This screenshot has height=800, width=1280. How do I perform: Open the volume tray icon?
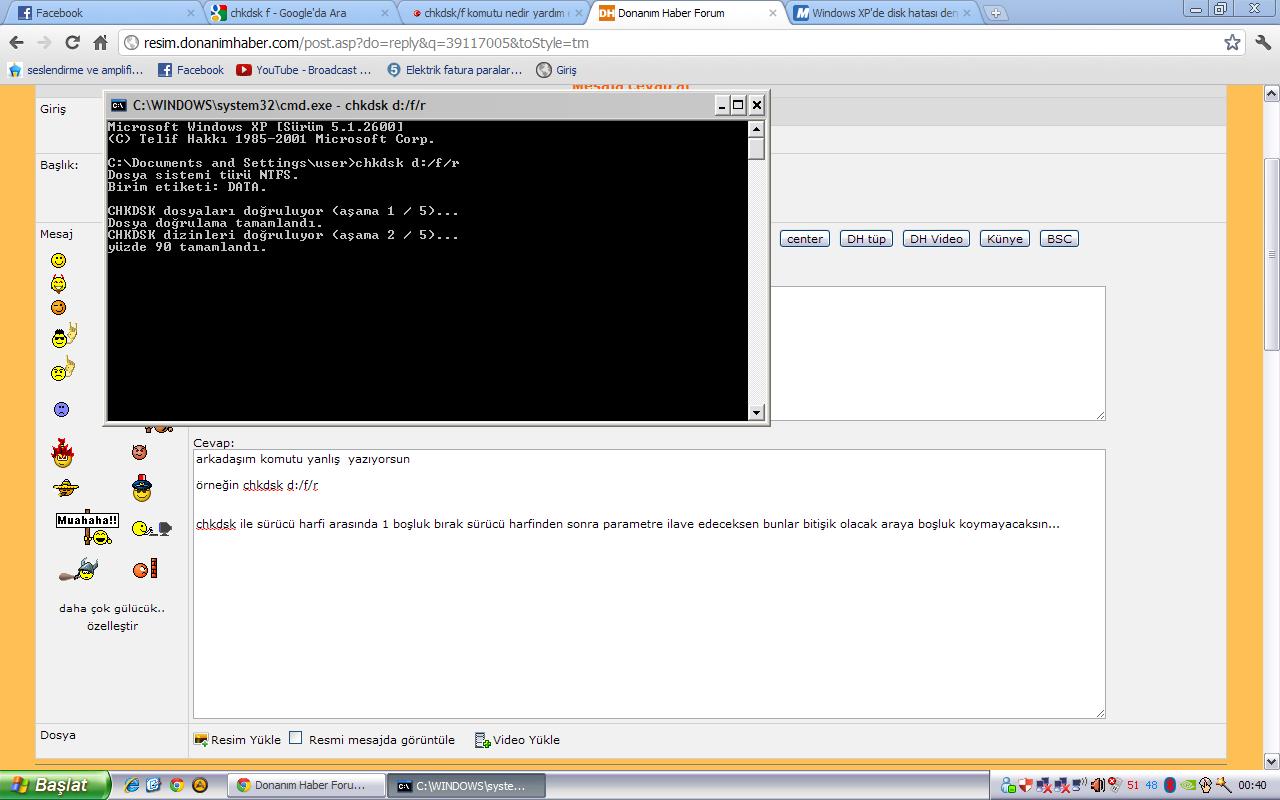click(x=1097, y=785)
